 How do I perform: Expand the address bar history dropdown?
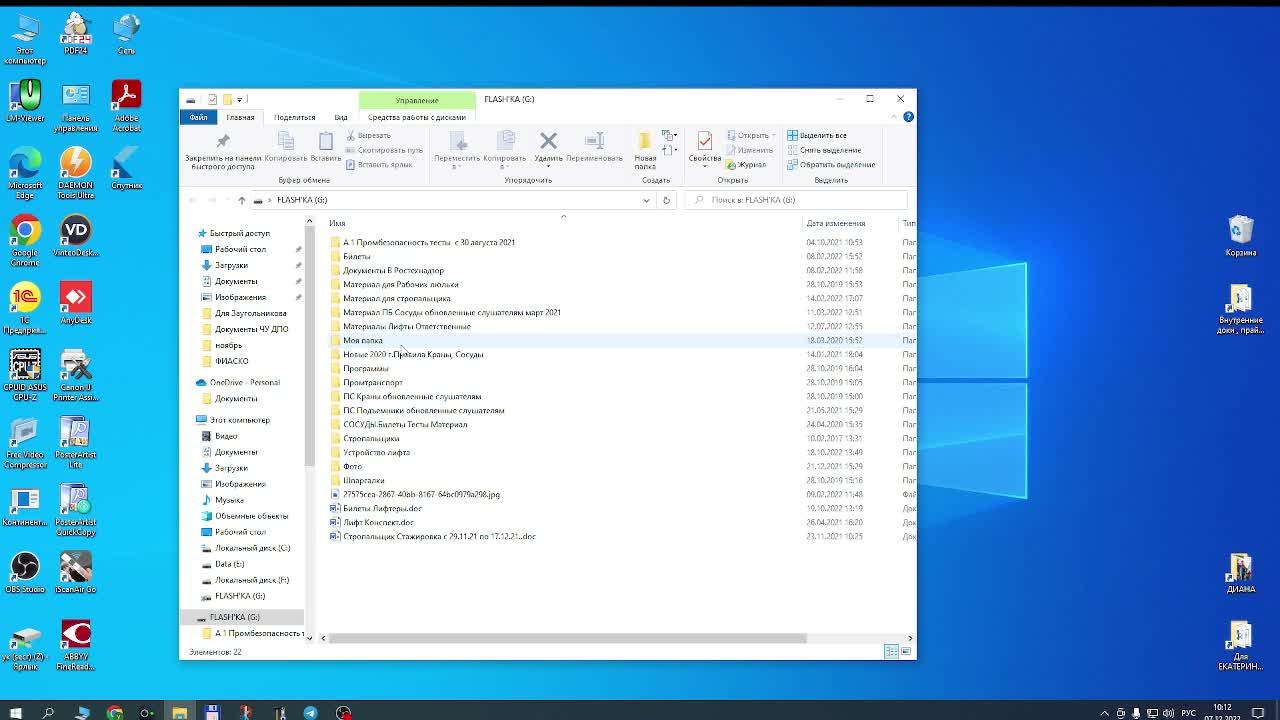(646, 200)
